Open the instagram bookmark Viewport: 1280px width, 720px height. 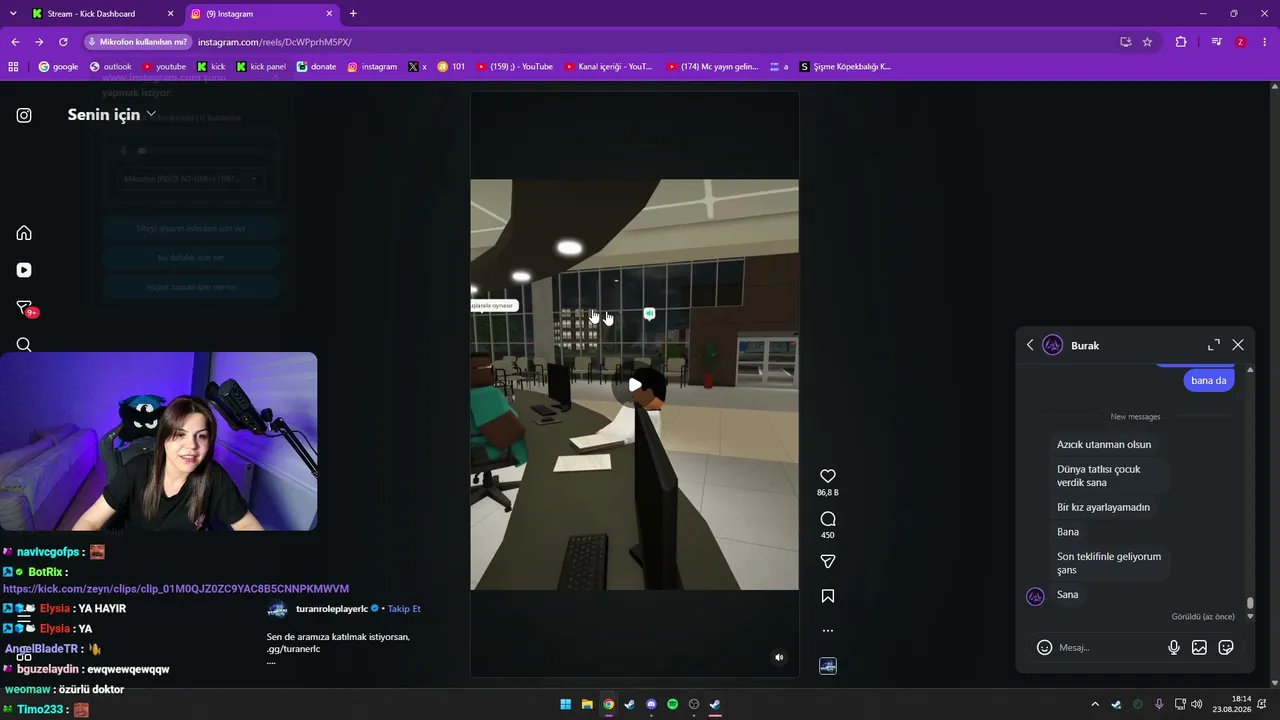click(372, 67)
